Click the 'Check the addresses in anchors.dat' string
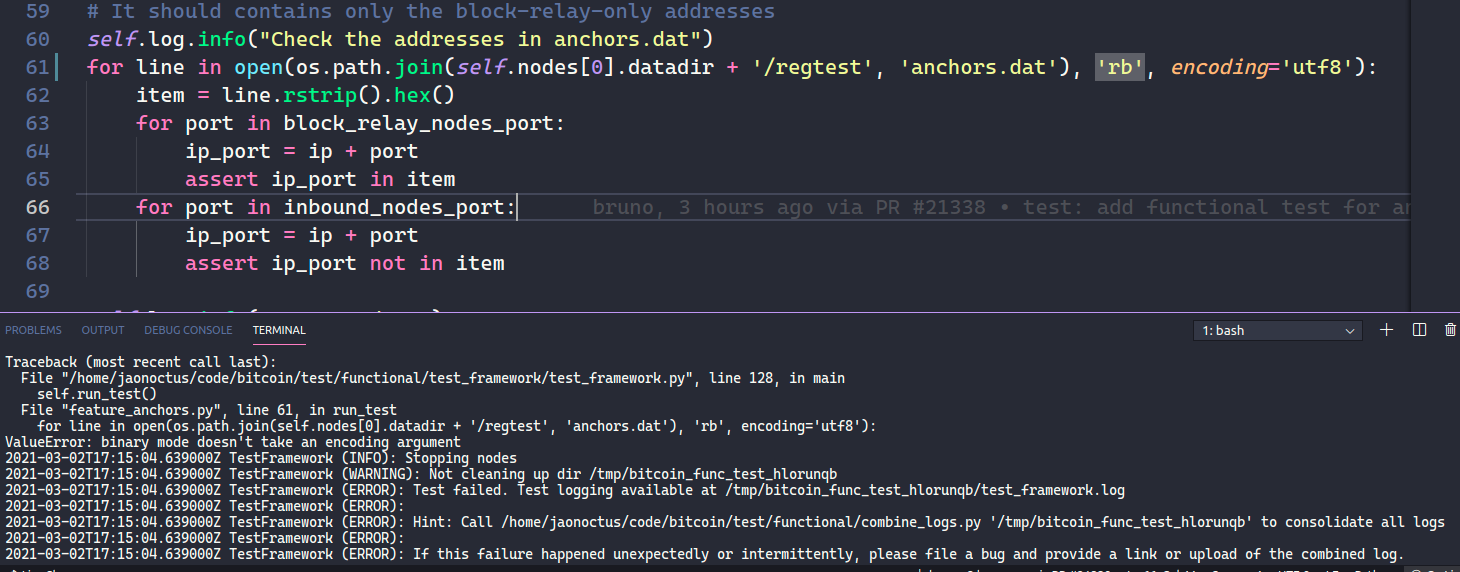This screenshot has height=572, width=1460. [478, 40]
